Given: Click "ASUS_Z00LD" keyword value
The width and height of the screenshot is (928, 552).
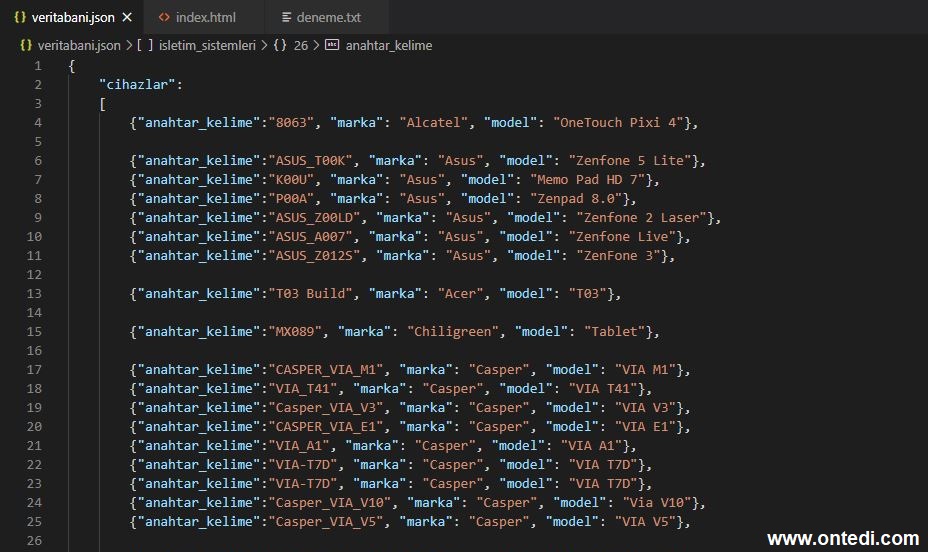Looking at the screenshot, I should point(314,217).
